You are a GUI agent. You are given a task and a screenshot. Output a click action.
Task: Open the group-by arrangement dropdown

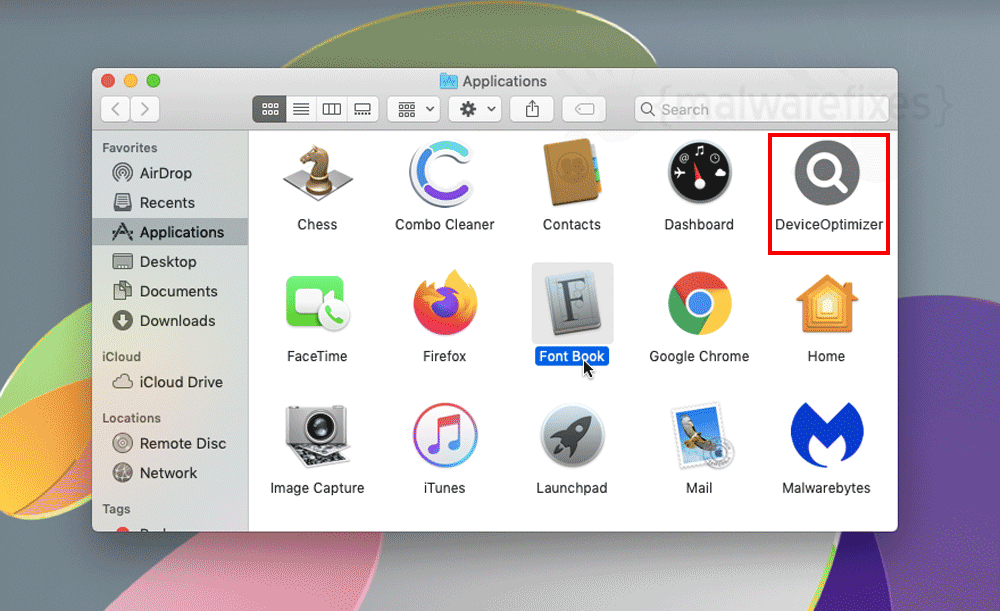point(415,109)
